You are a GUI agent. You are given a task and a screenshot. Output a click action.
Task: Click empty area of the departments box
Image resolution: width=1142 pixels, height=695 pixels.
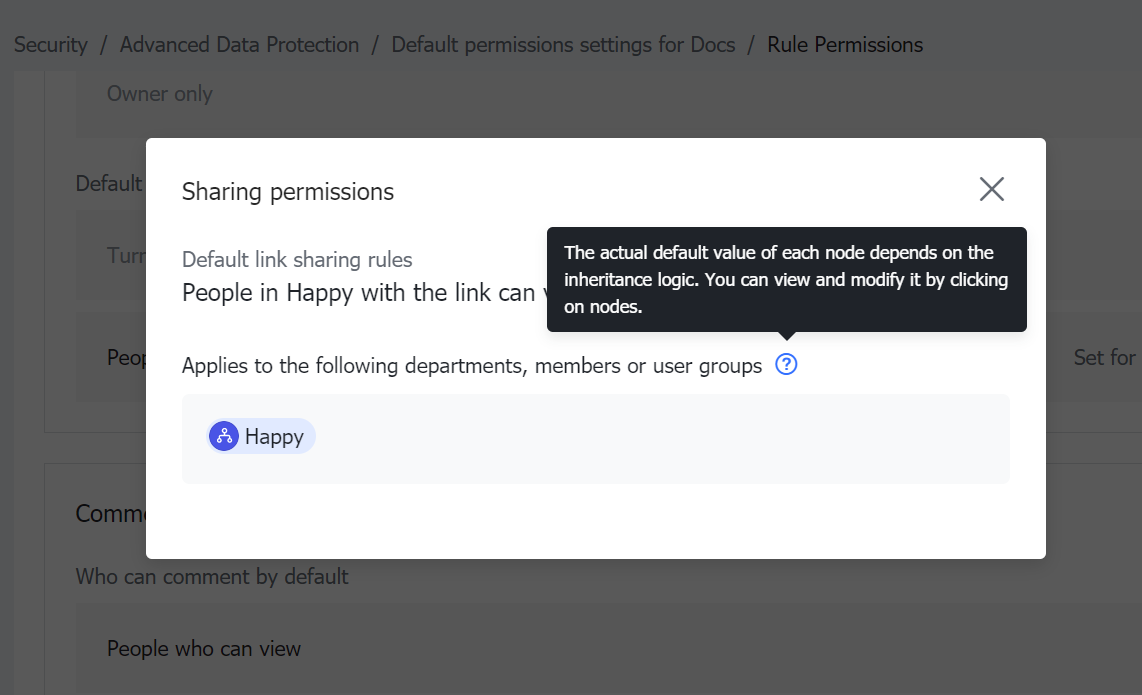click(655, 439)
